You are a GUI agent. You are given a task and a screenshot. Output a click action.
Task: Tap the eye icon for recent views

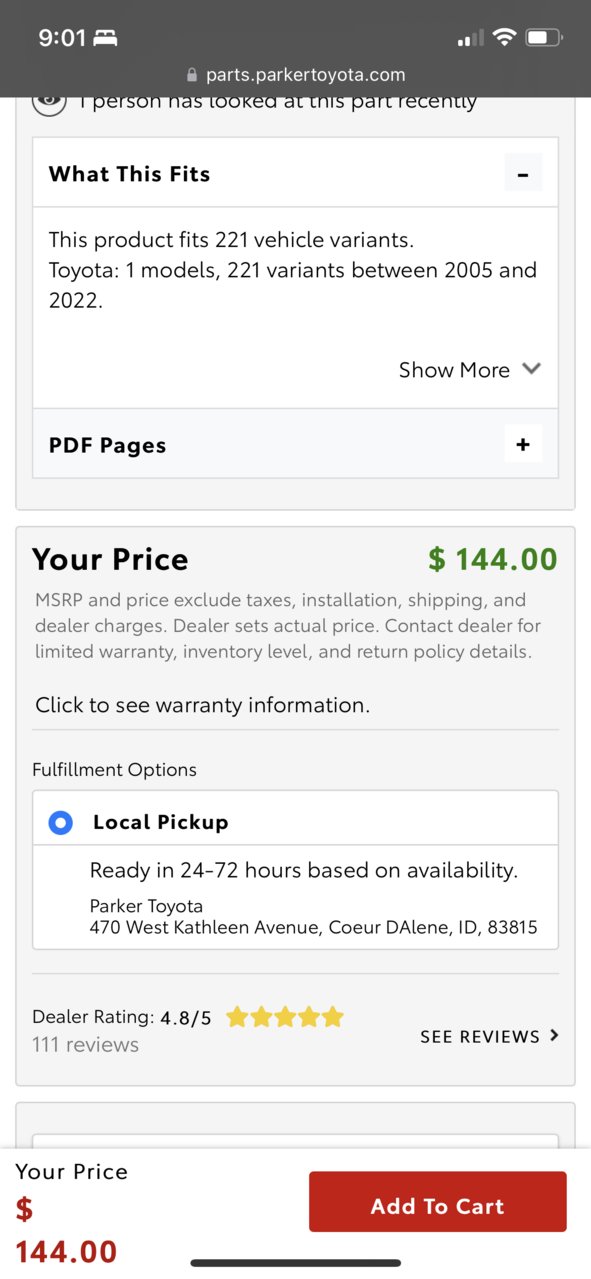(x=50, y=101)
